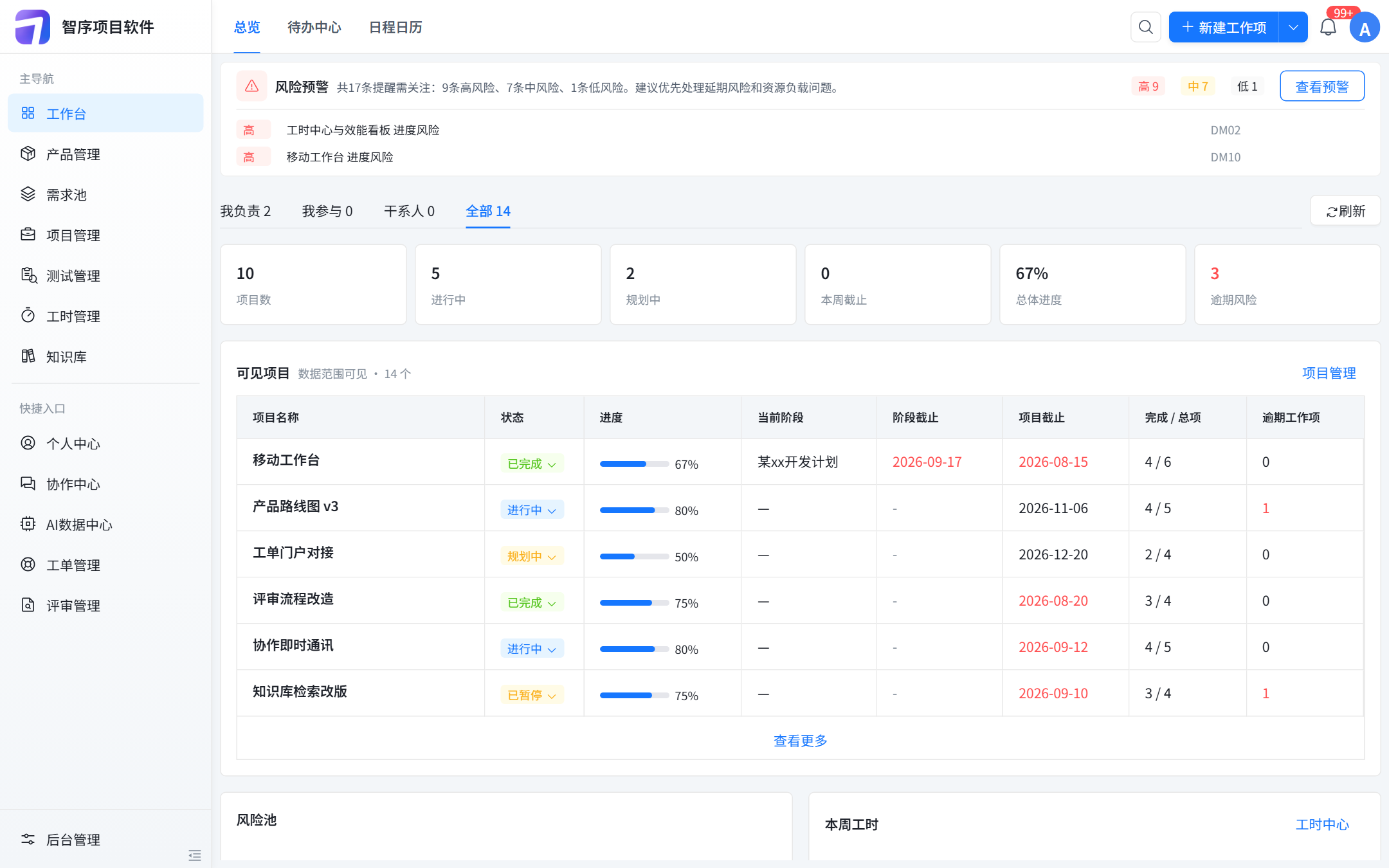
Task: Click the search magnifier icon
Action: (1145, 27)
